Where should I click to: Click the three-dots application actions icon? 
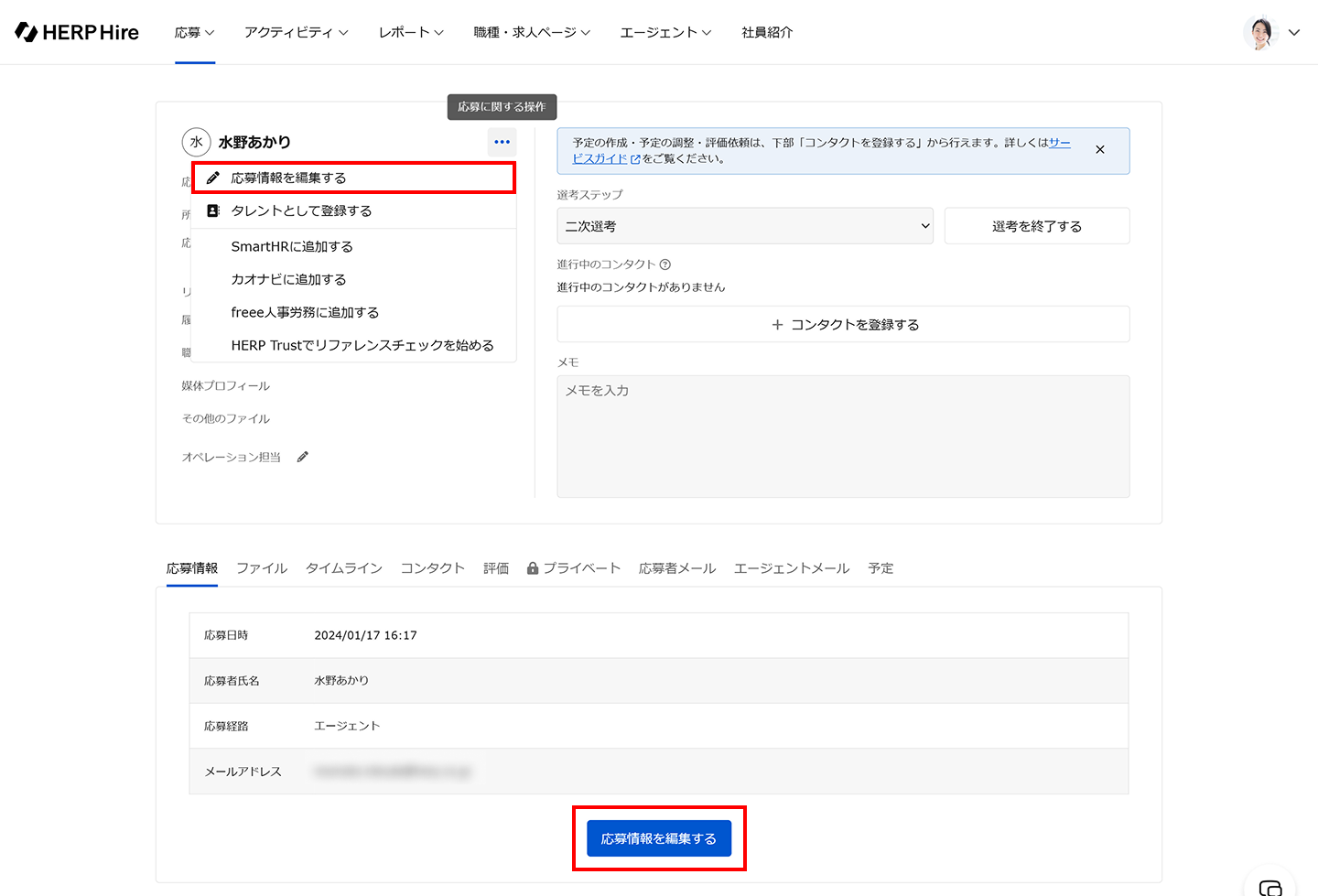pos(502,142)
